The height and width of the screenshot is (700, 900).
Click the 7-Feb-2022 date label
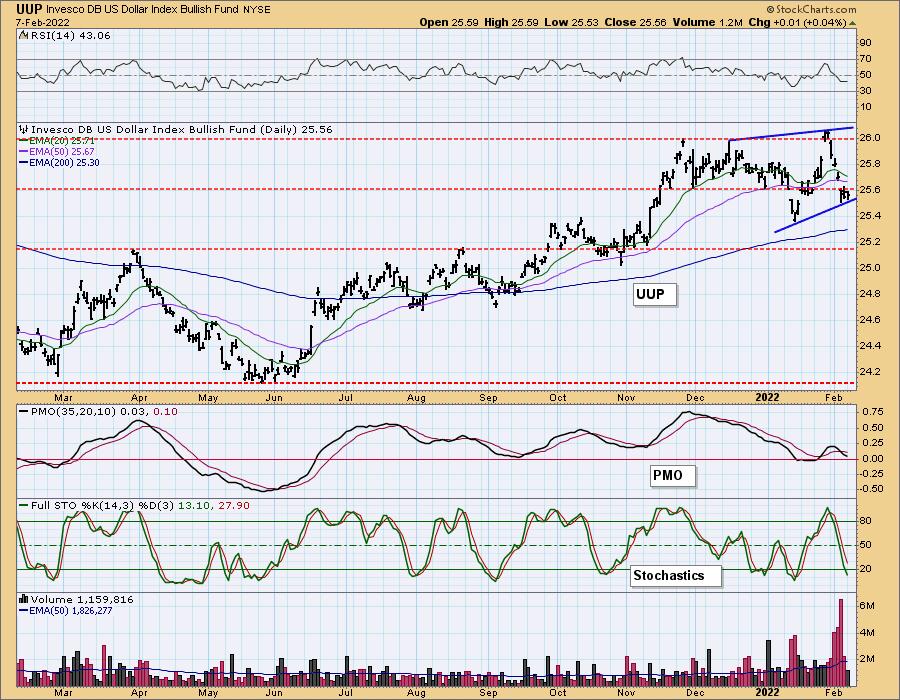(x=43, y=22)
